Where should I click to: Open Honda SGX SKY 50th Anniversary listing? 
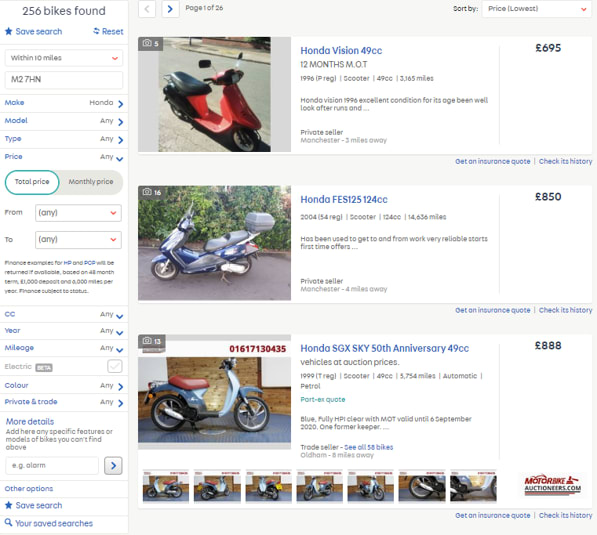pyautogui.click(x=385, y=348)
